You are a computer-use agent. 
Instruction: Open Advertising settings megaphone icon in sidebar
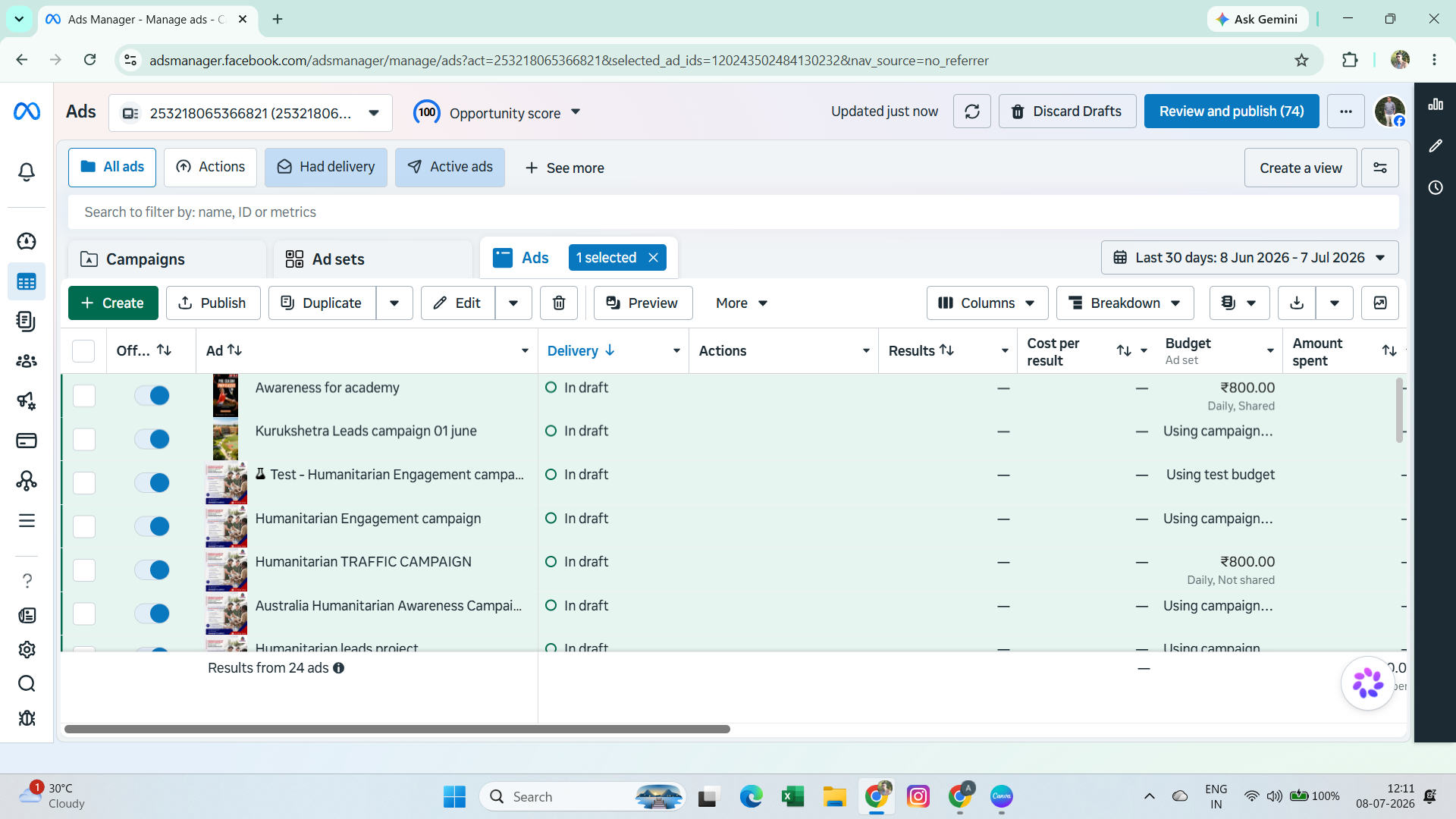coord(27,401)
